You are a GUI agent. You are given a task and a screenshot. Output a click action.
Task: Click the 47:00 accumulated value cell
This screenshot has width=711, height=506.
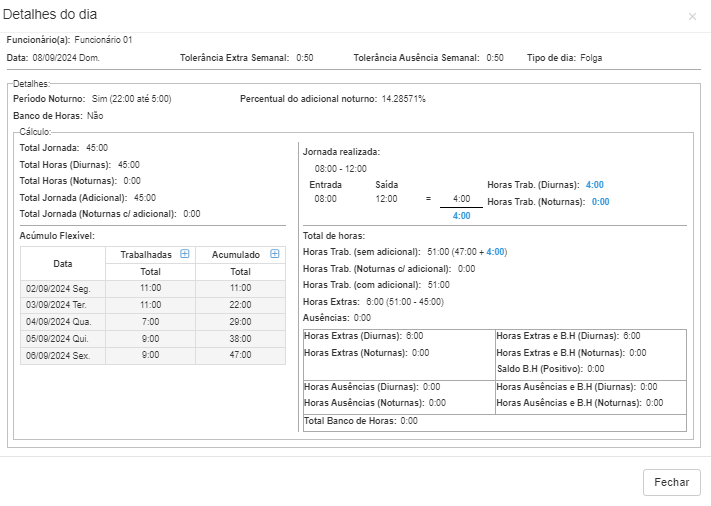tap(240, 354)
